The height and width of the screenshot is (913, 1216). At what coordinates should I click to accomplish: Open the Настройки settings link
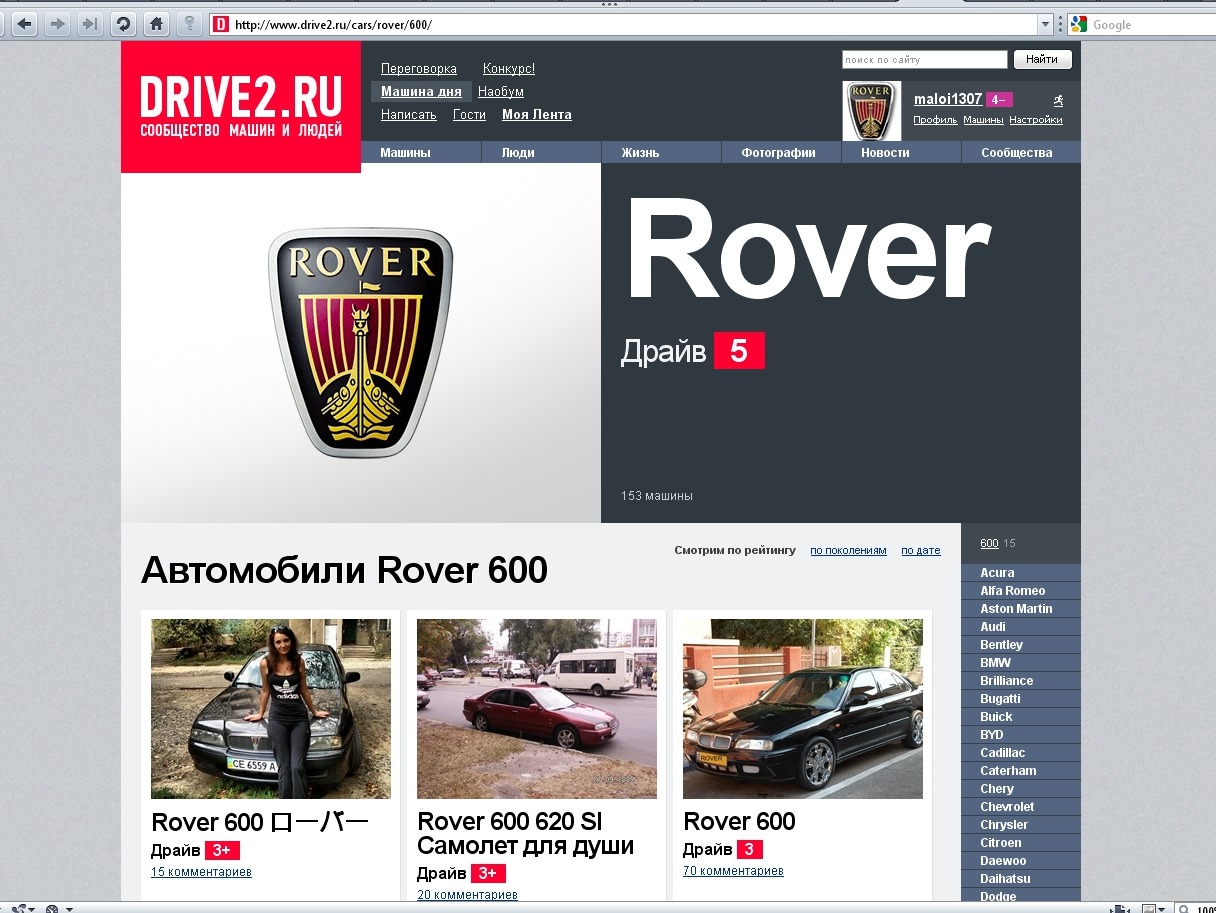[1036, 120]
